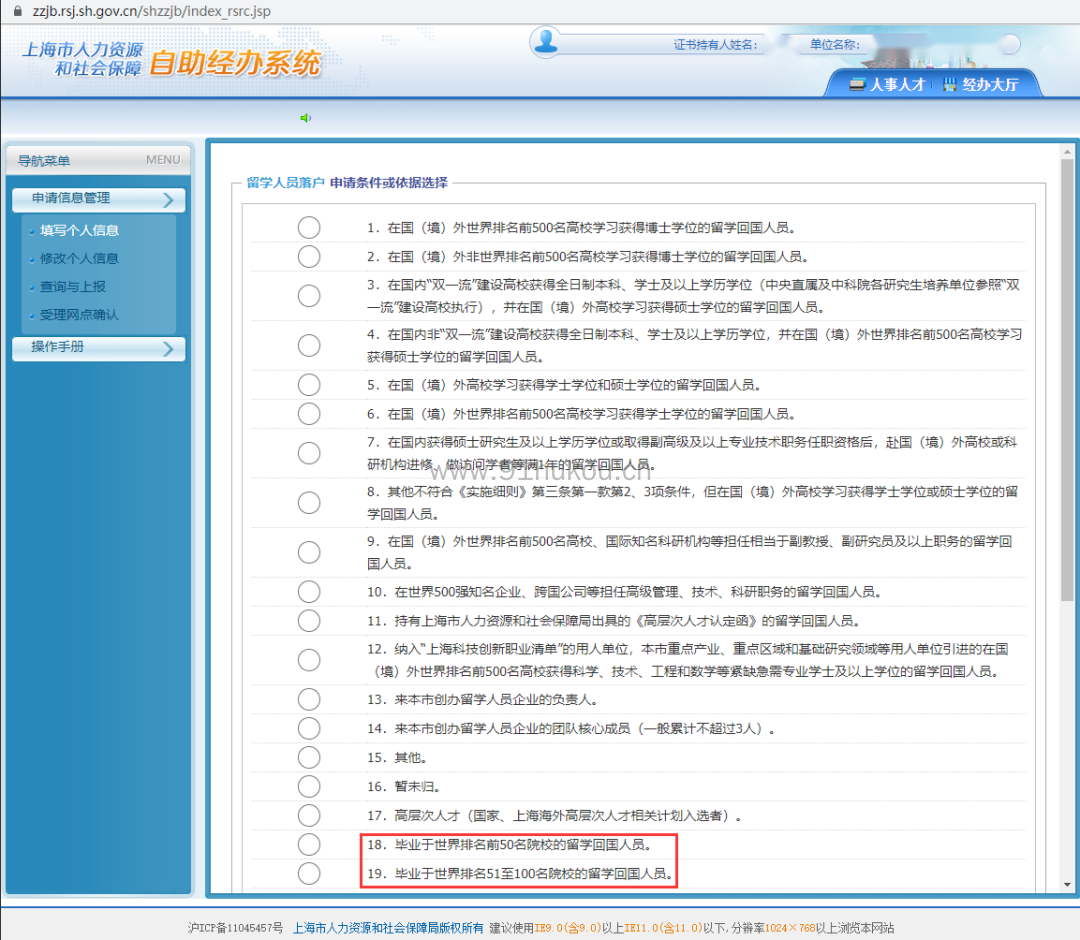Select option 18 top-50 university radio
This screenshot has width=1080, height=940.
click(309, 845)
